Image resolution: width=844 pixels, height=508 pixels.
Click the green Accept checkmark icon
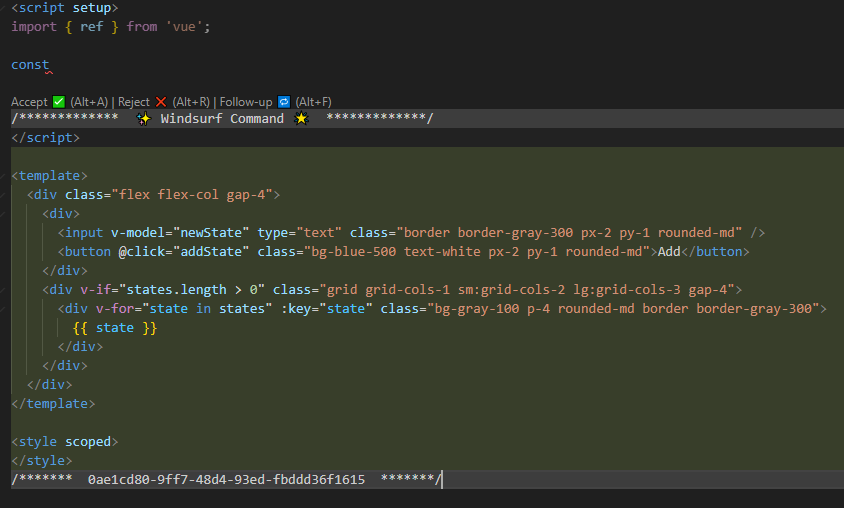click(59, 102)
